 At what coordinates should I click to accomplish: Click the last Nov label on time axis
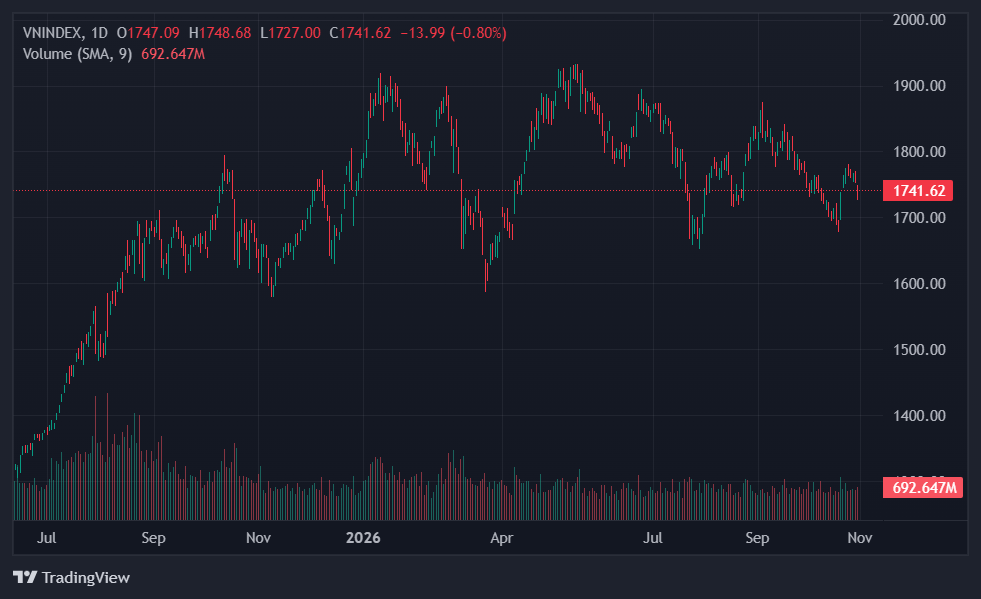click(x=860, y=538)
